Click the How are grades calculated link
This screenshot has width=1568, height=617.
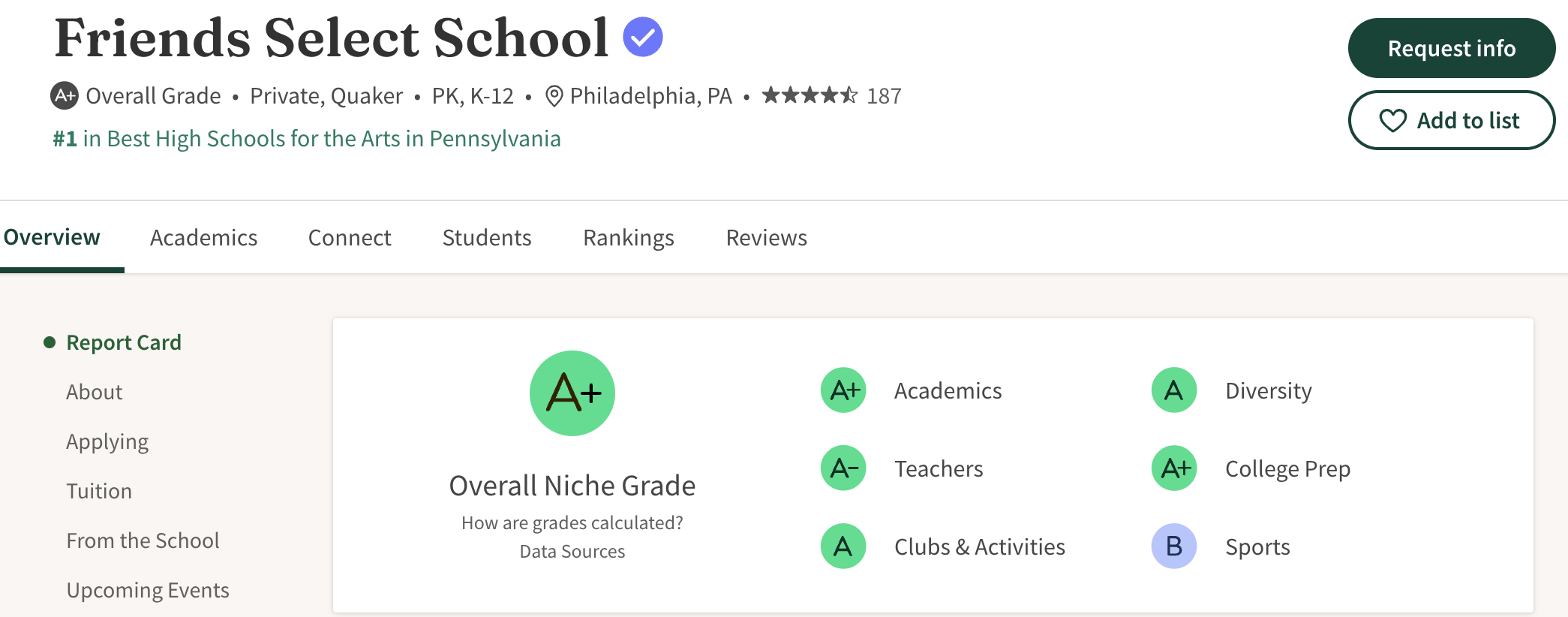pyautogui.click(x=572, y=522)
